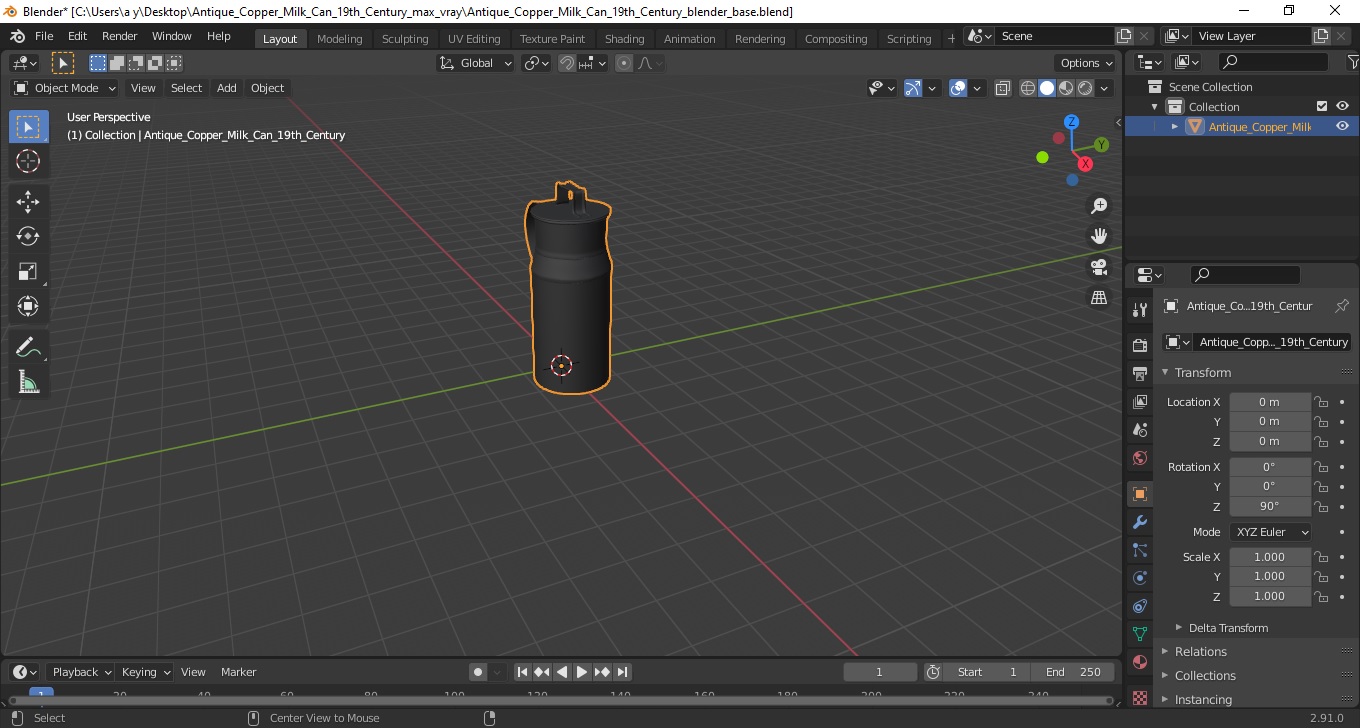
Task: Select the Move tool
Action: [x=28, y=202]
